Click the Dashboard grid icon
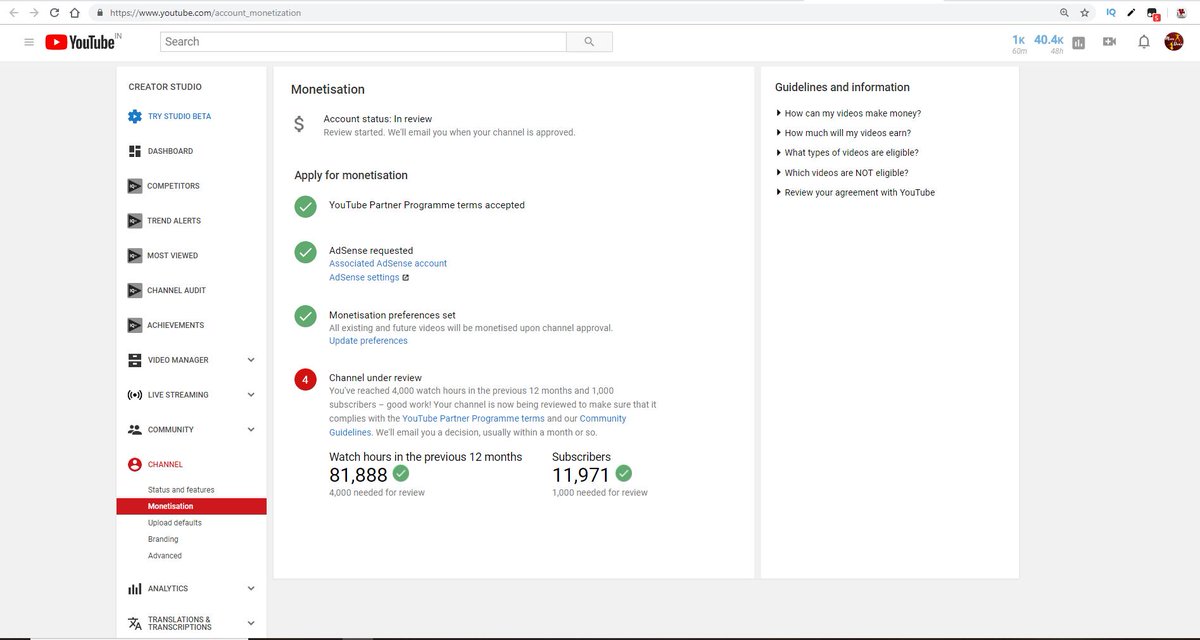 (135, 151)
